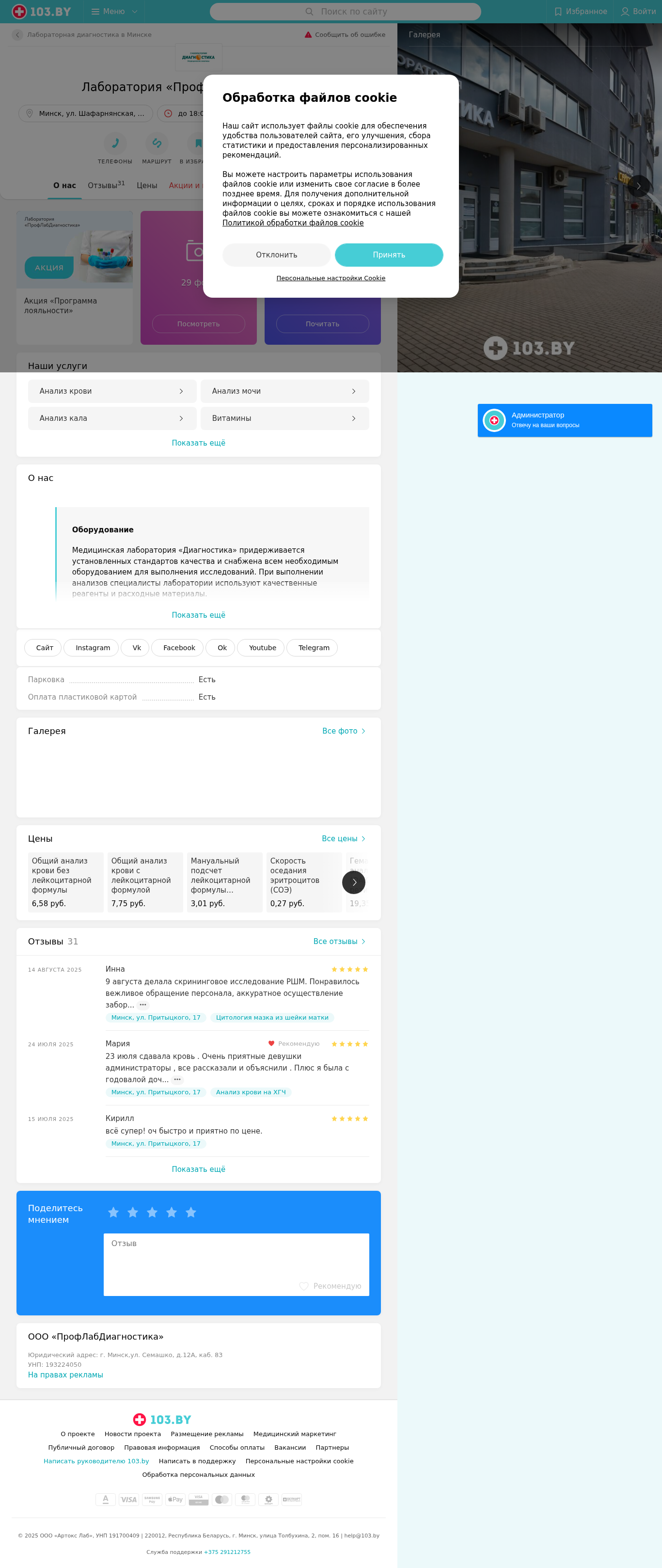662x1568 pixels.
Task: Open the address chip Минск, ул. Шафарнянская
Action: click(86, 113)
